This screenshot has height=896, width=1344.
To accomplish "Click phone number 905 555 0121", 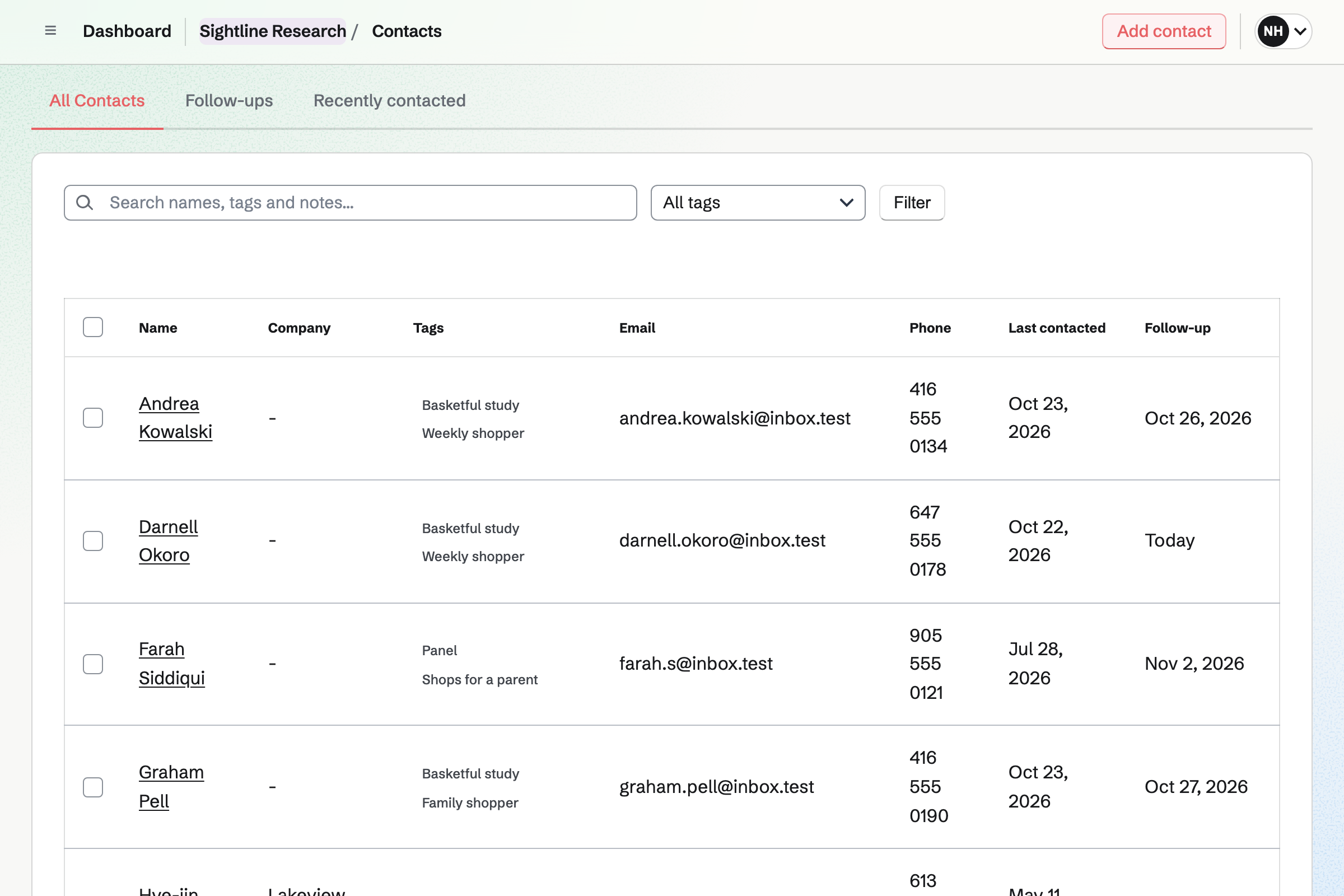I will point(926,664).
